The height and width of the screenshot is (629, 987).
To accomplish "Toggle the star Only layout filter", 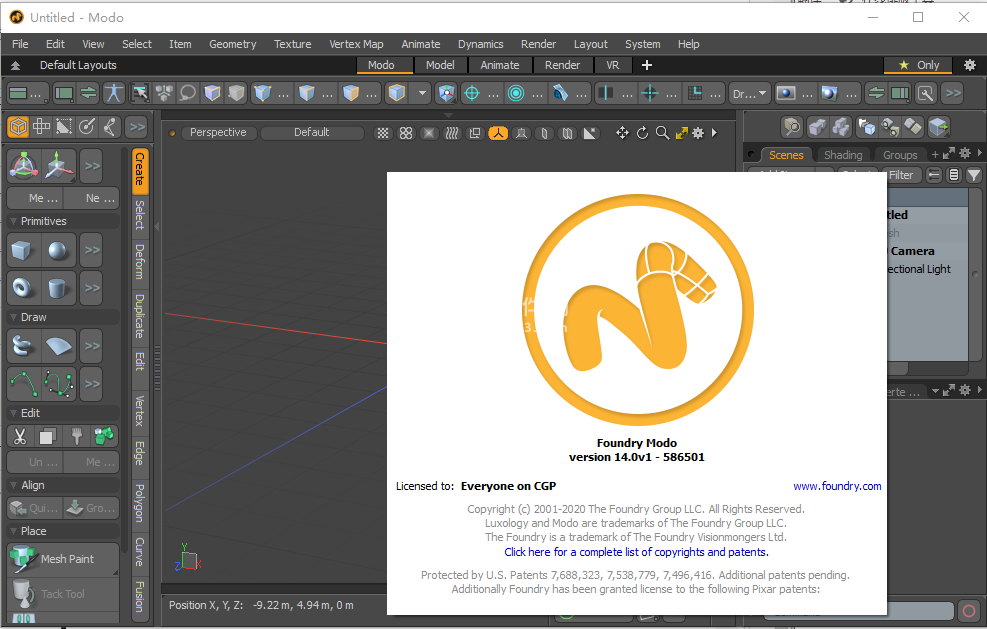I will point(920,65).
